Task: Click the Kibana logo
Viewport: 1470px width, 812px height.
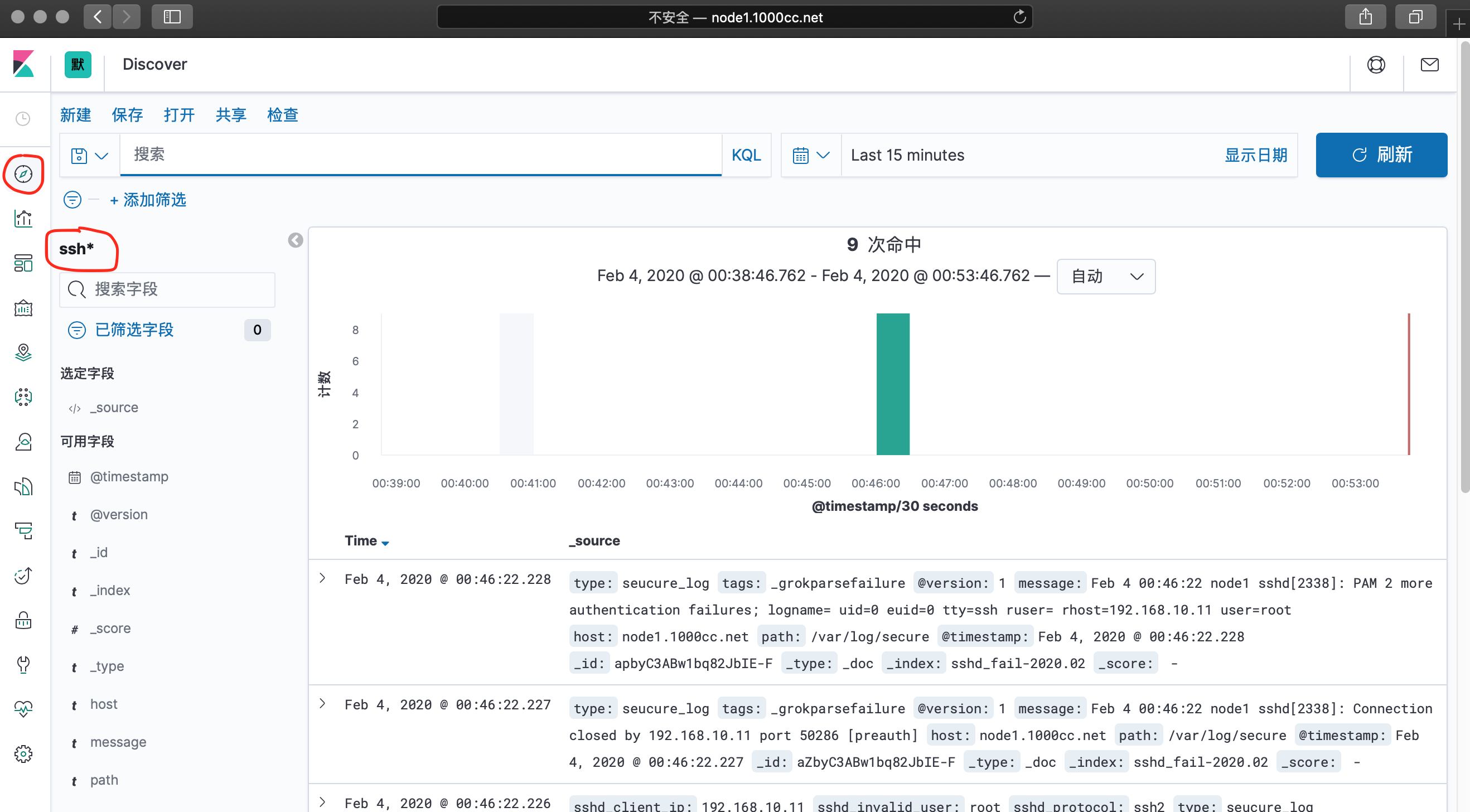Action: pyautogui.click(x=23, y=64)
